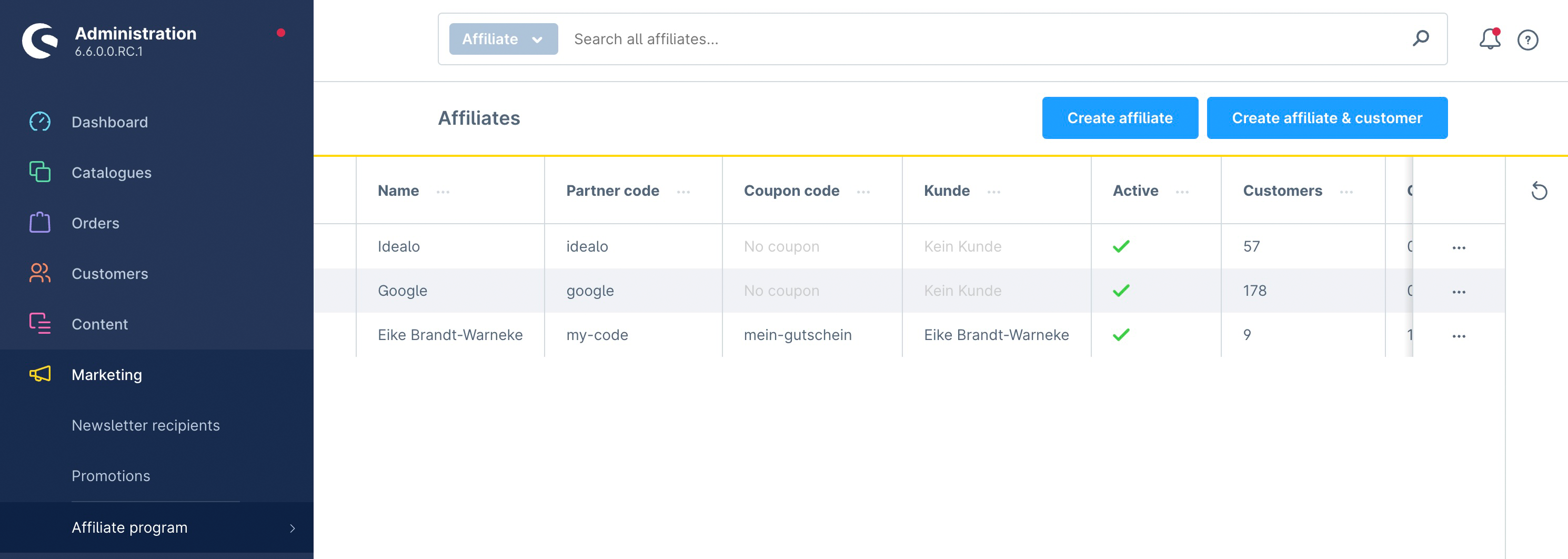Click the Dashboard gauge icon
The height and width of the screenshot is (559, 1568).
pos(40,122)
